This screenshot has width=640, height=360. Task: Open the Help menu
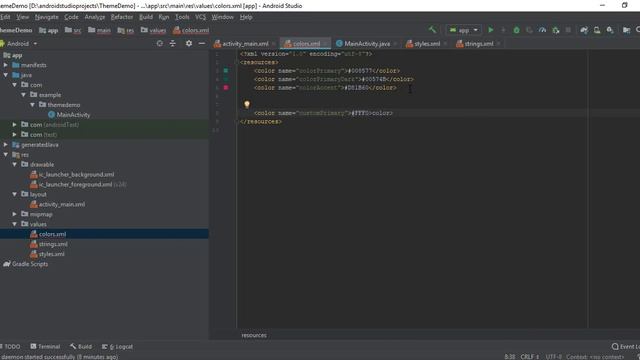[x=246, y=17]
